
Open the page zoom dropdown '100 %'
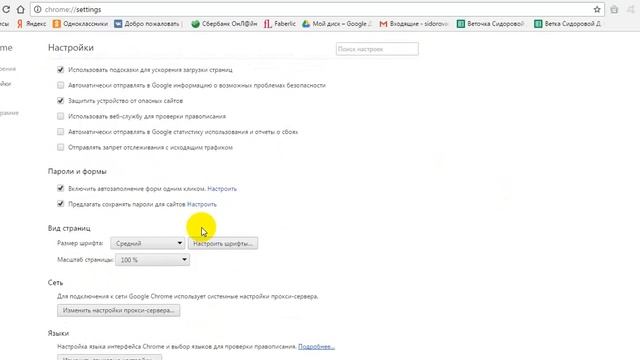coord(152,260)
